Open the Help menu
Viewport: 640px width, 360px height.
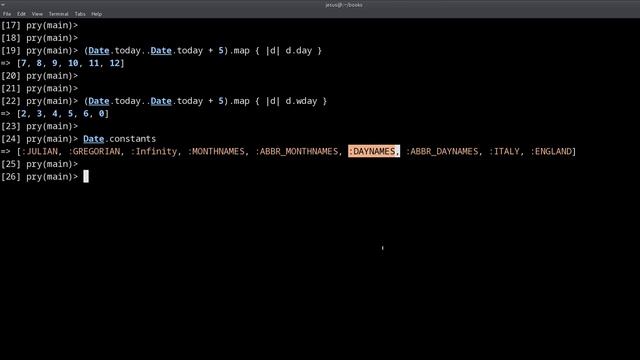click(x=97, y=14)
